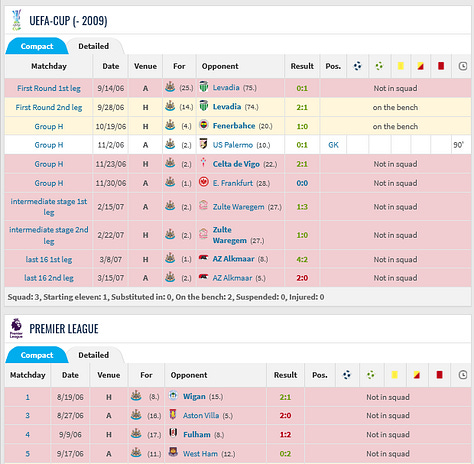This screenshot has width=474, height=464.
Task: Click the Fenerbahce club crest
Action: 204,125
